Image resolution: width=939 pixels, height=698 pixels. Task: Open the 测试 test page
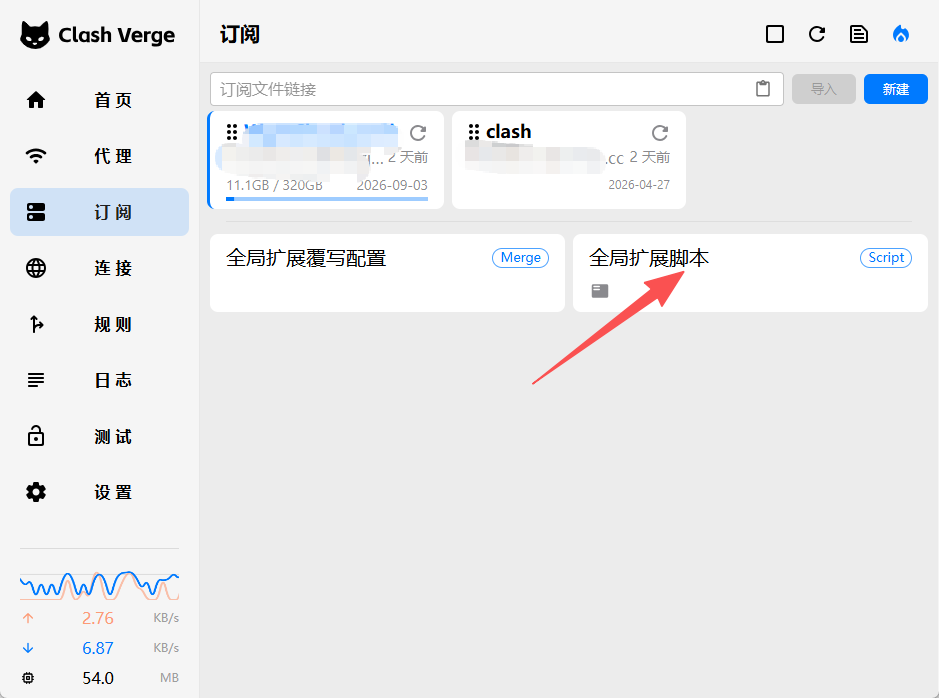[x=99, y=436]
